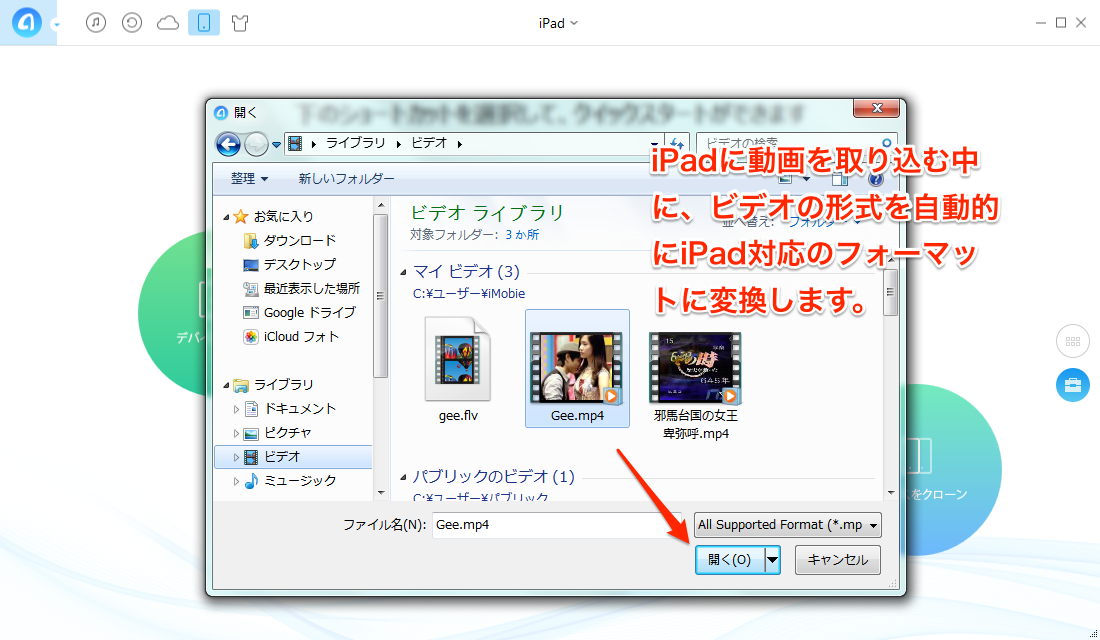Click the ライブラリ breadcrumb segment
Screen dimensions: 1100x640
[356, 143]
